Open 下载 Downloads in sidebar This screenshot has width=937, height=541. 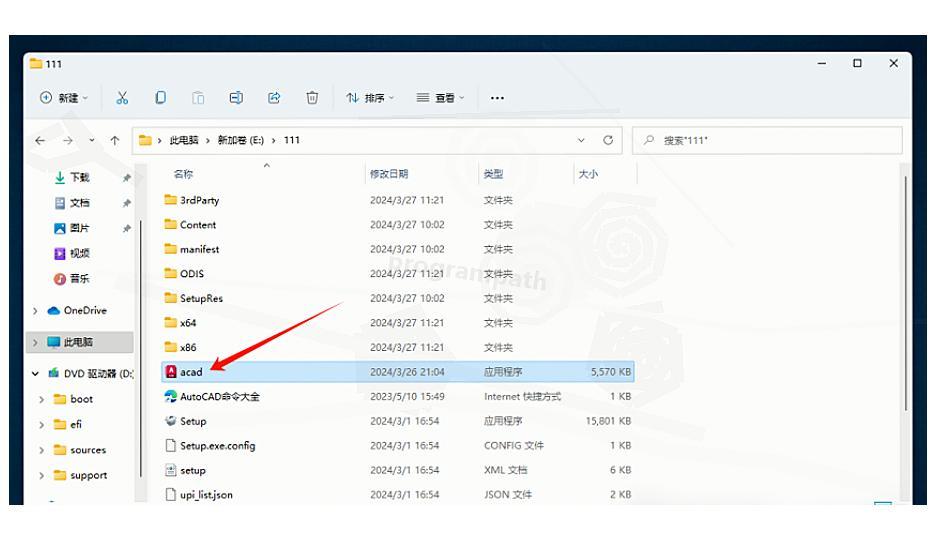[79, 178]
